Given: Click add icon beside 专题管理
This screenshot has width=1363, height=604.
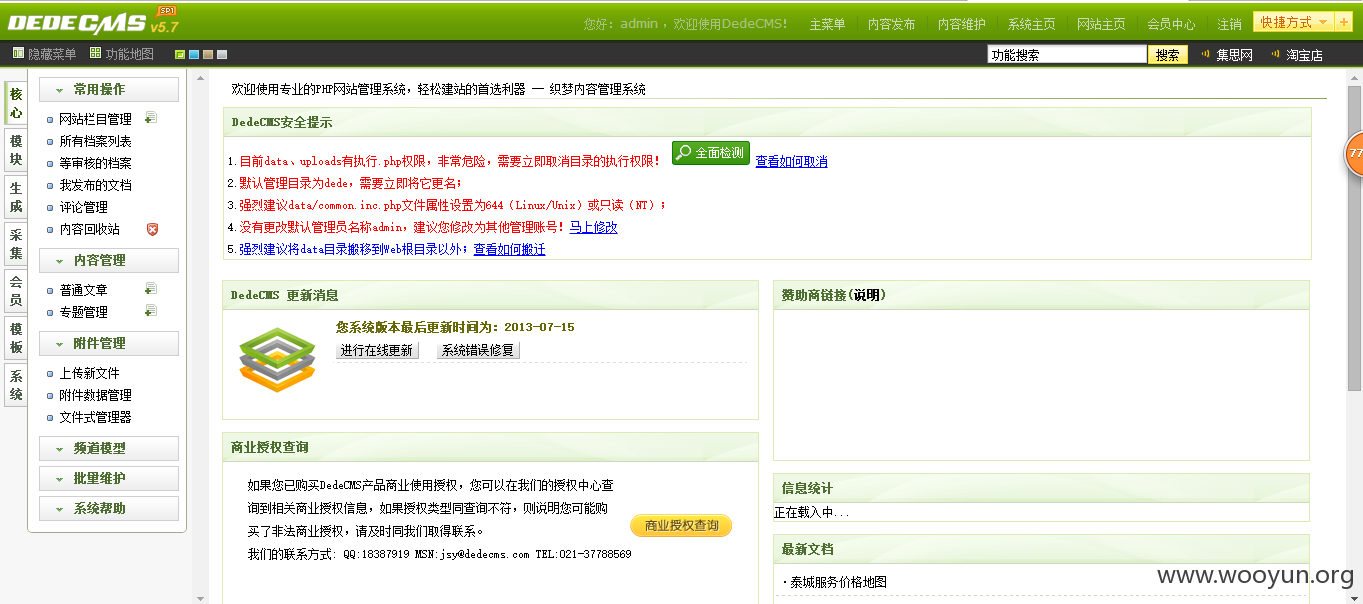Looking at the screenshot, I should coord(151,311).
